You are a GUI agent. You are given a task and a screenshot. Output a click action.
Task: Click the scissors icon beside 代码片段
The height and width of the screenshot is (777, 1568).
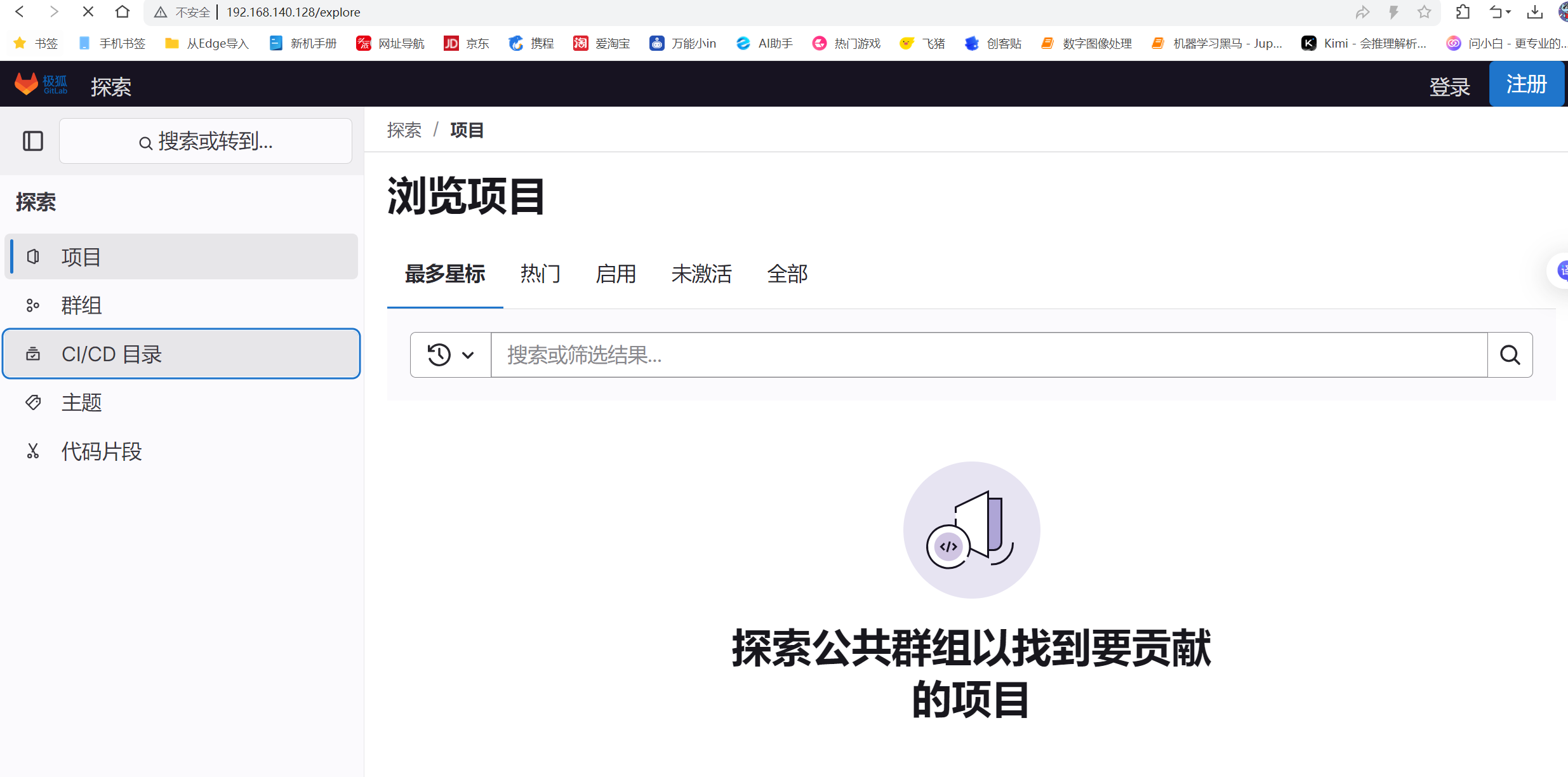pyautogui.click(x=33, y=451)
